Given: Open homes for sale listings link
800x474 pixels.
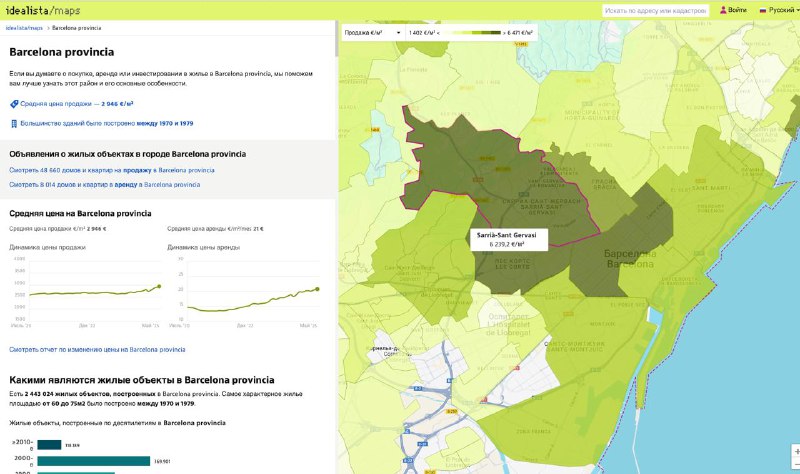Looking at the screenshot, I should coord(111,170).
